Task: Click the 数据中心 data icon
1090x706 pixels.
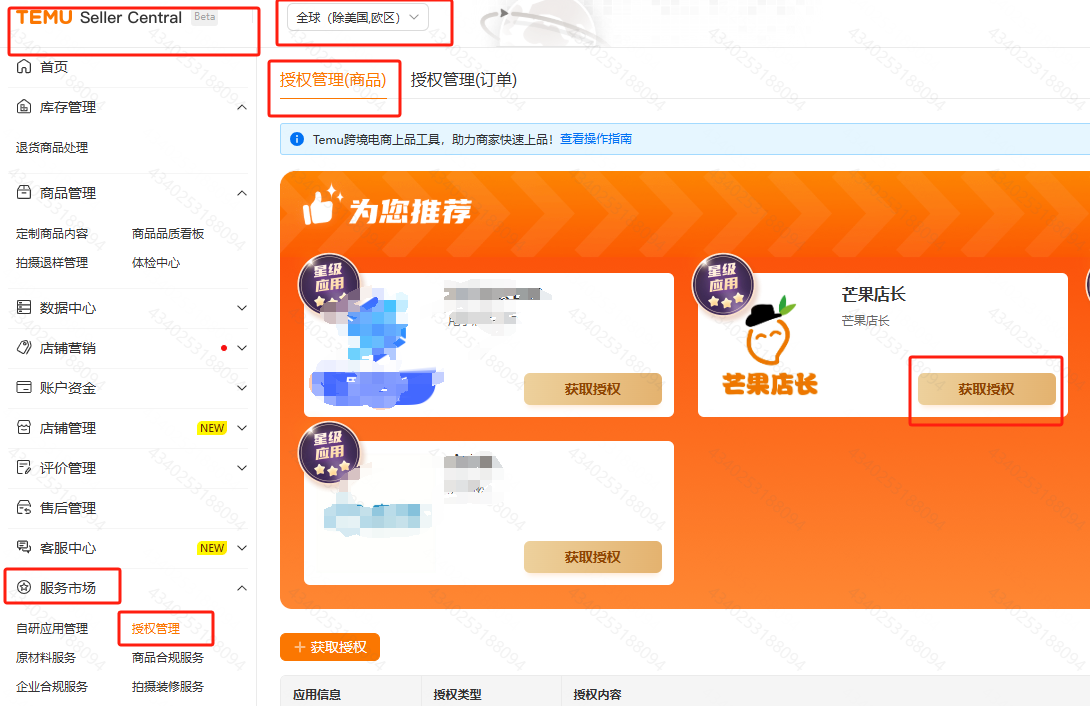Action: point(24,307)
